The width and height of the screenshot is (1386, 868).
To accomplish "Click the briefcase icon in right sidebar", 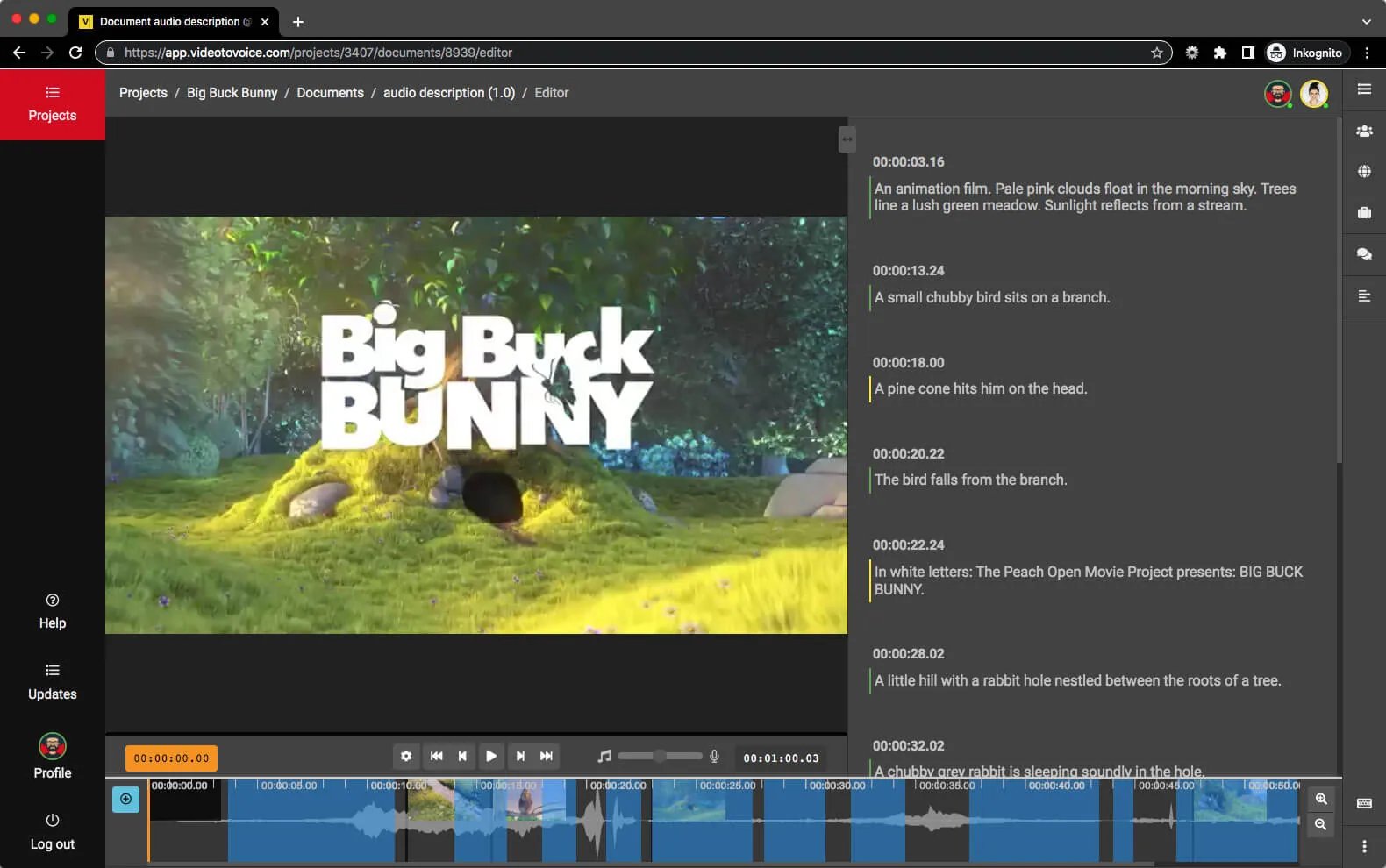I will pos(1364,213).
